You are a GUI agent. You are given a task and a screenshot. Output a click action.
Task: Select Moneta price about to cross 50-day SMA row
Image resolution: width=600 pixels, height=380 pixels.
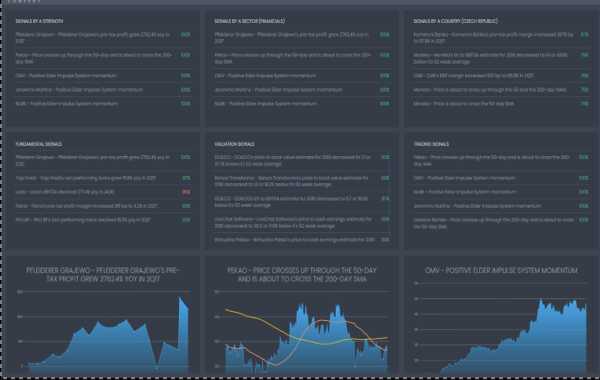[x=501, y=104]
